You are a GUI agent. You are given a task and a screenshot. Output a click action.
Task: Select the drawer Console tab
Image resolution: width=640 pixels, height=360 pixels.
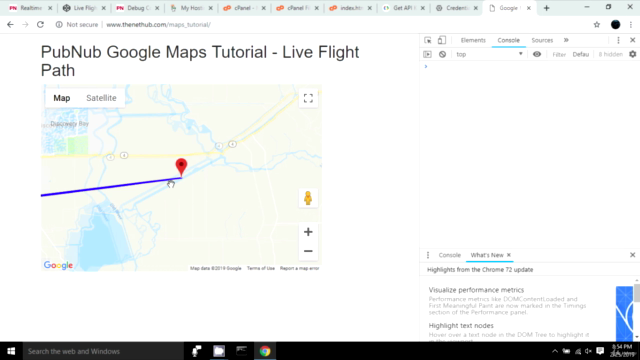[x=449, y=255]
